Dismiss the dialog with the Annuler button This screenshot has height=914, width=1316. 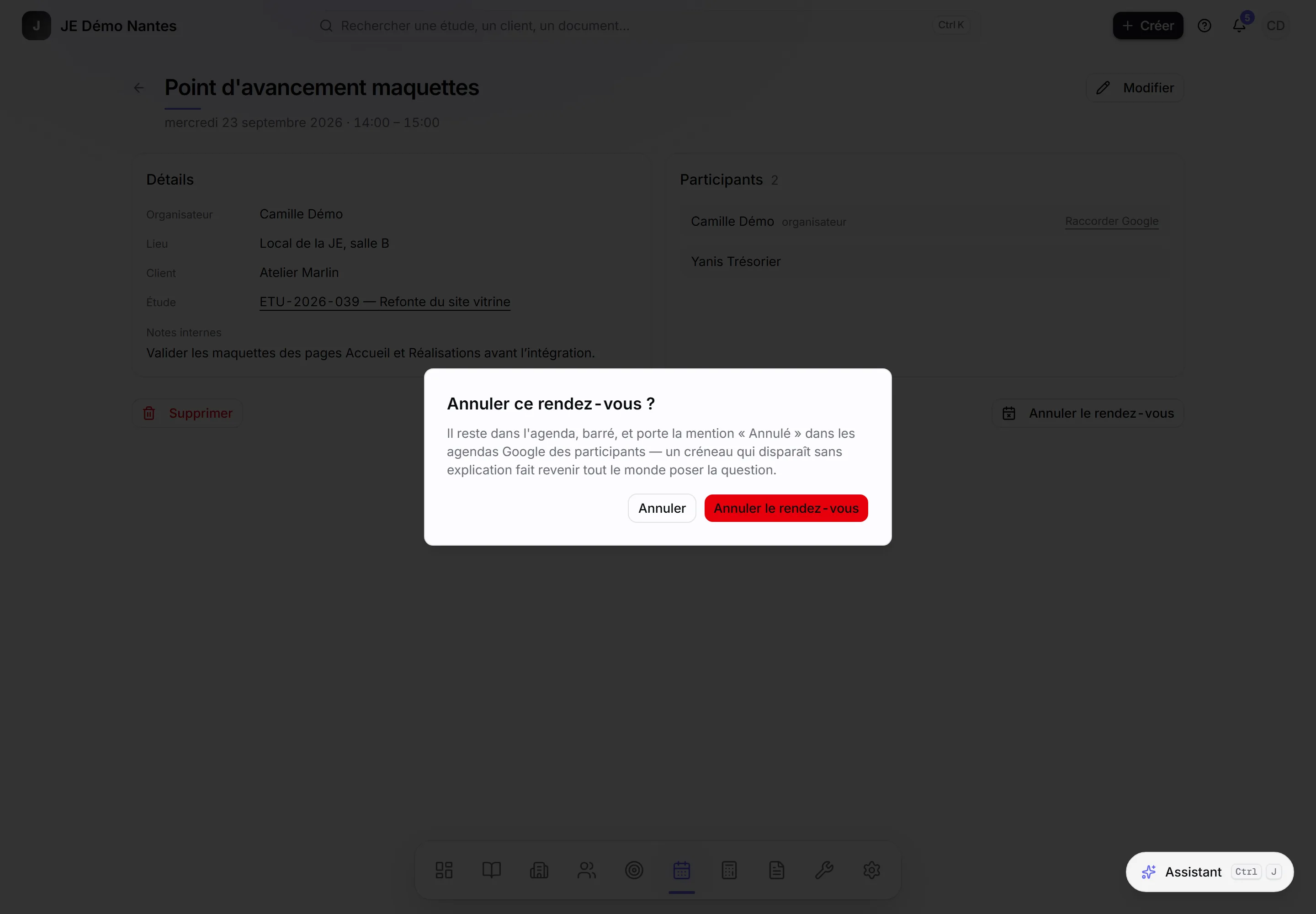coord(662,508)
